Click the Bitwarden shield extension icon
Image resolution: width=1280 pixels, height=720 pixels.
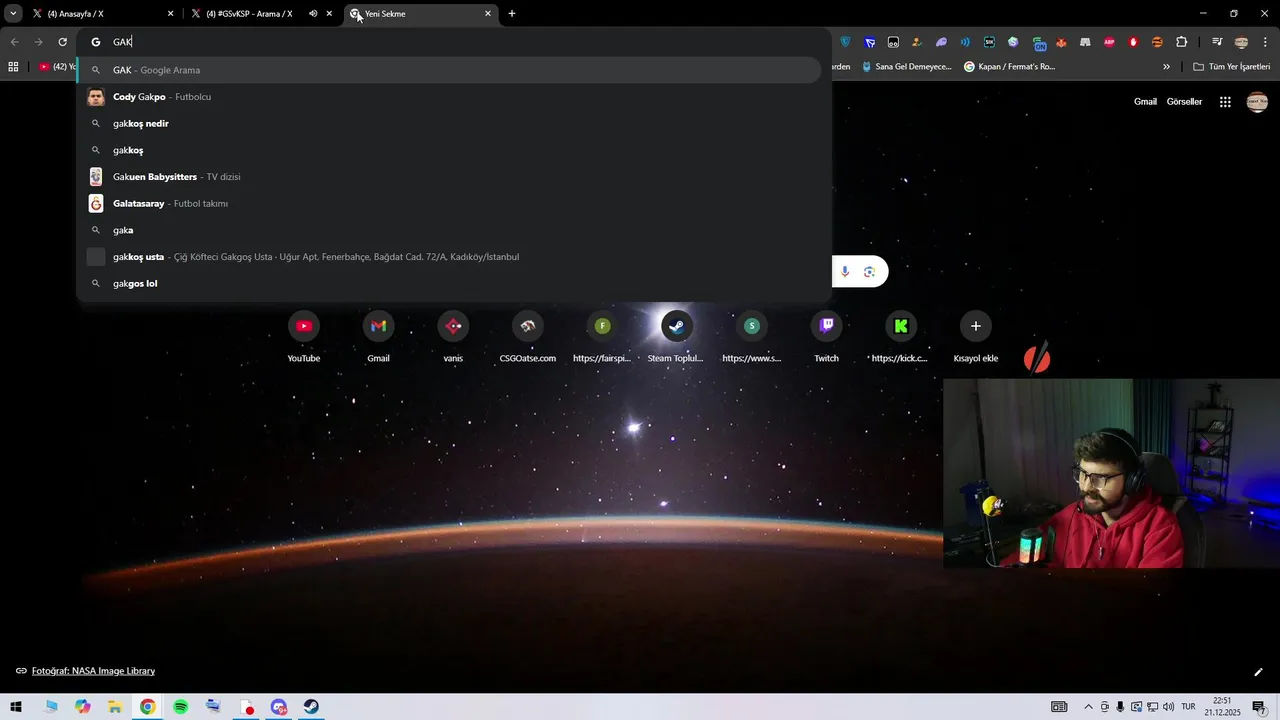pyautogui.click(x=846, y=42)
